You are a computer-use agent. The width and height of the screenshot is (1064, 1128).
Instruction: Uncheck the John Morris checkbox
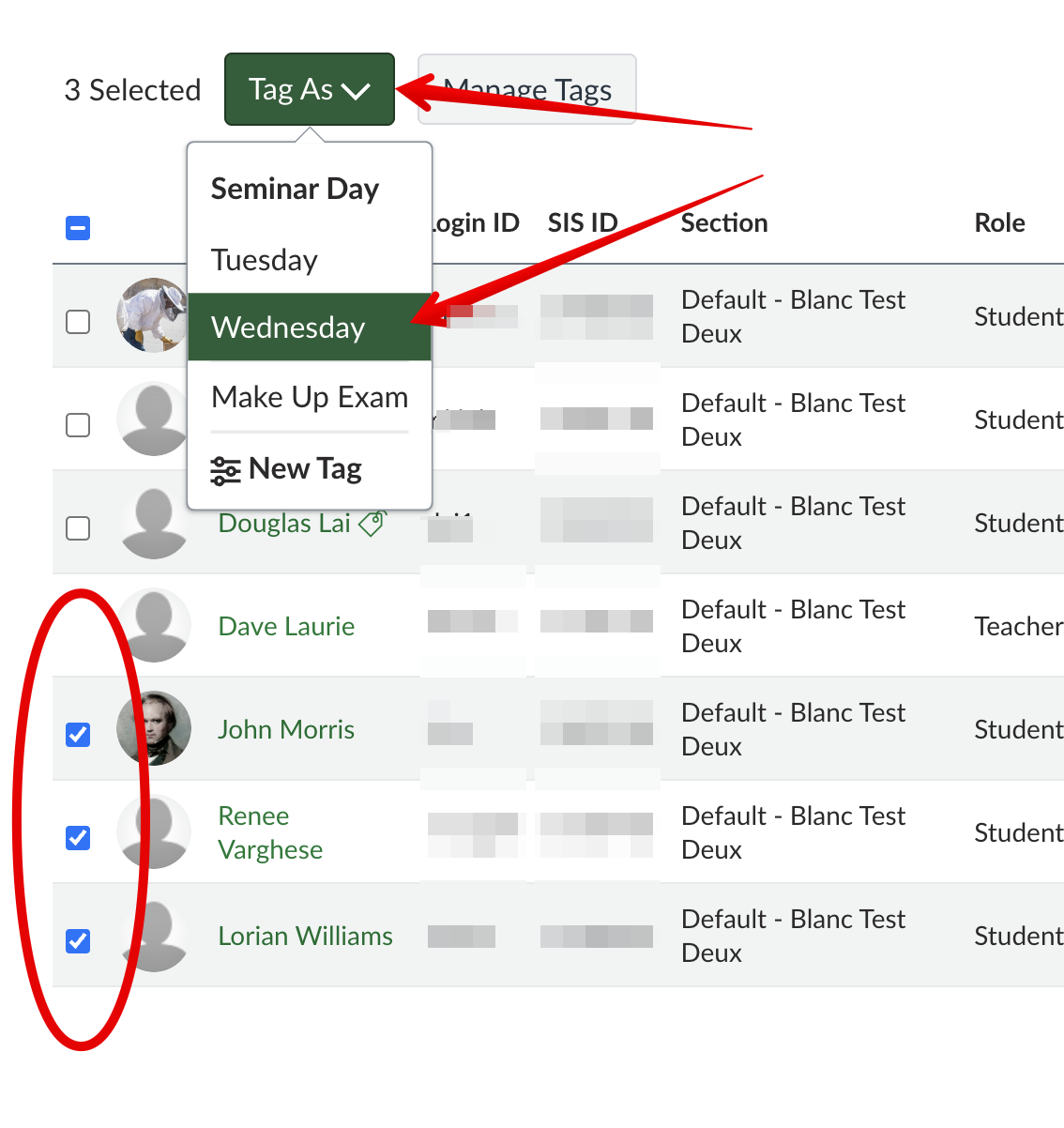point(79,734)
